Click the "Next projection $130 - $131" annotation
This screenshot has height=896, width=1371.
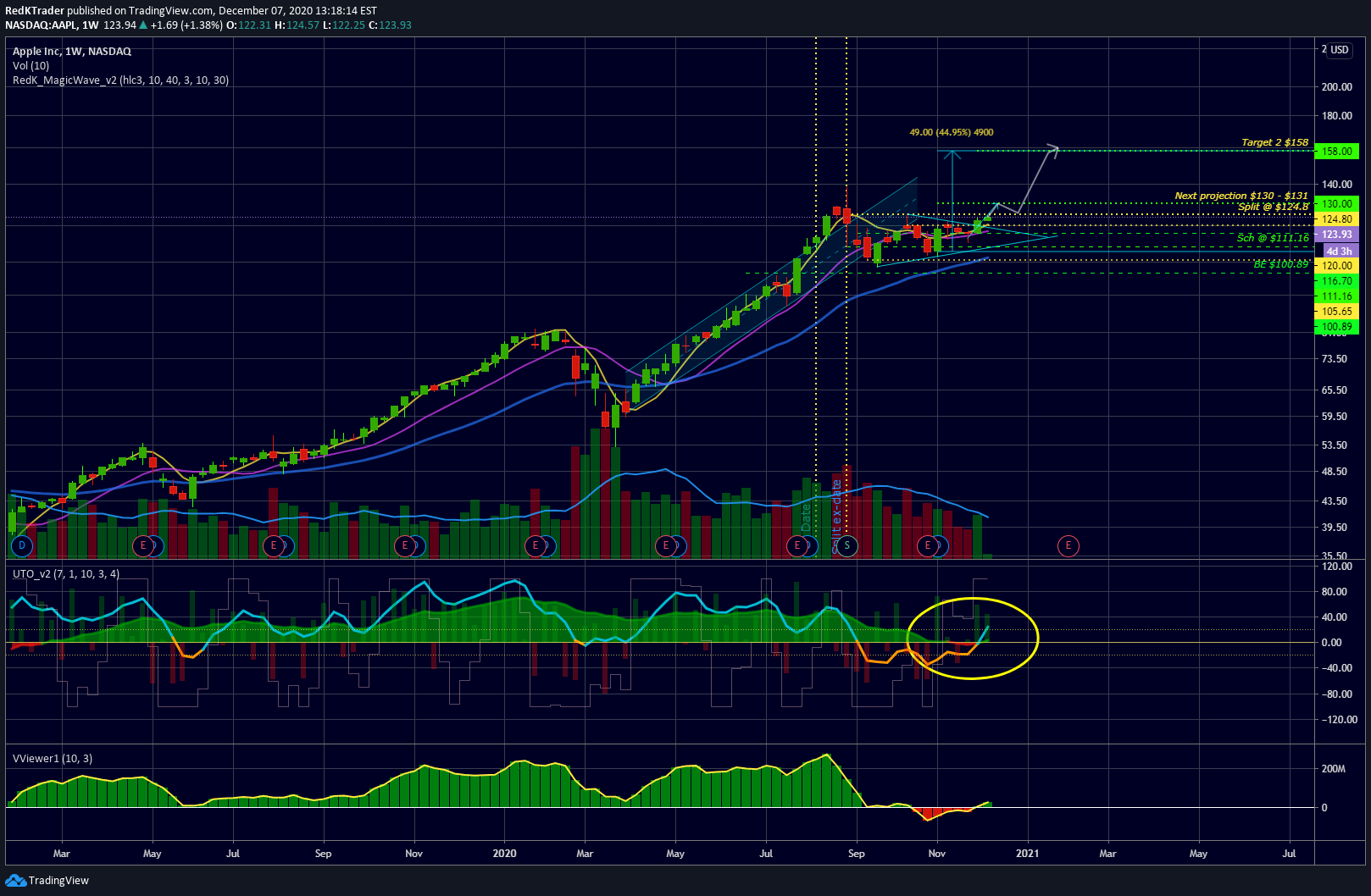tap(1241, 196)
